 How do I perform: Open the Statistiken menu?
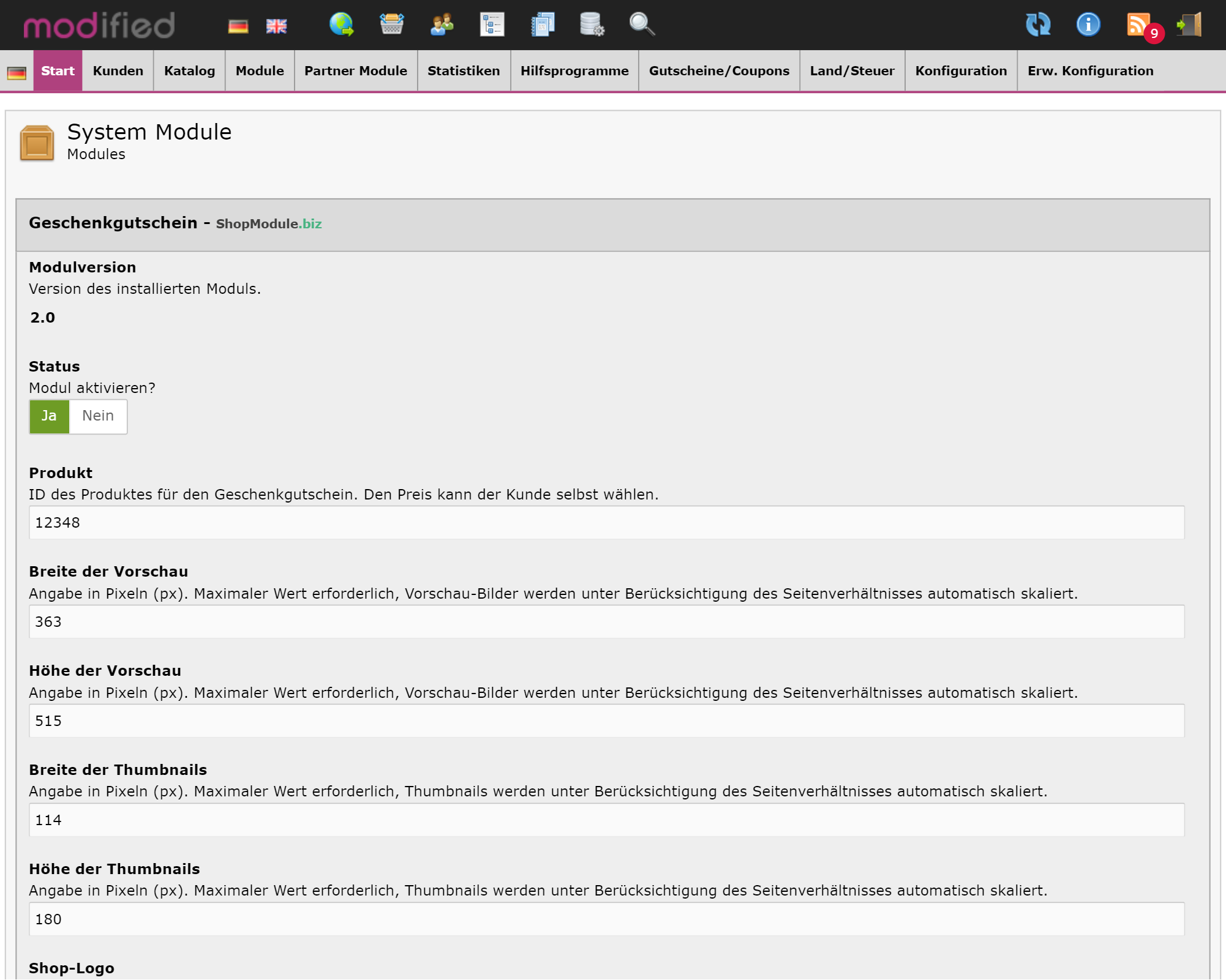click(x=464, y=70)
